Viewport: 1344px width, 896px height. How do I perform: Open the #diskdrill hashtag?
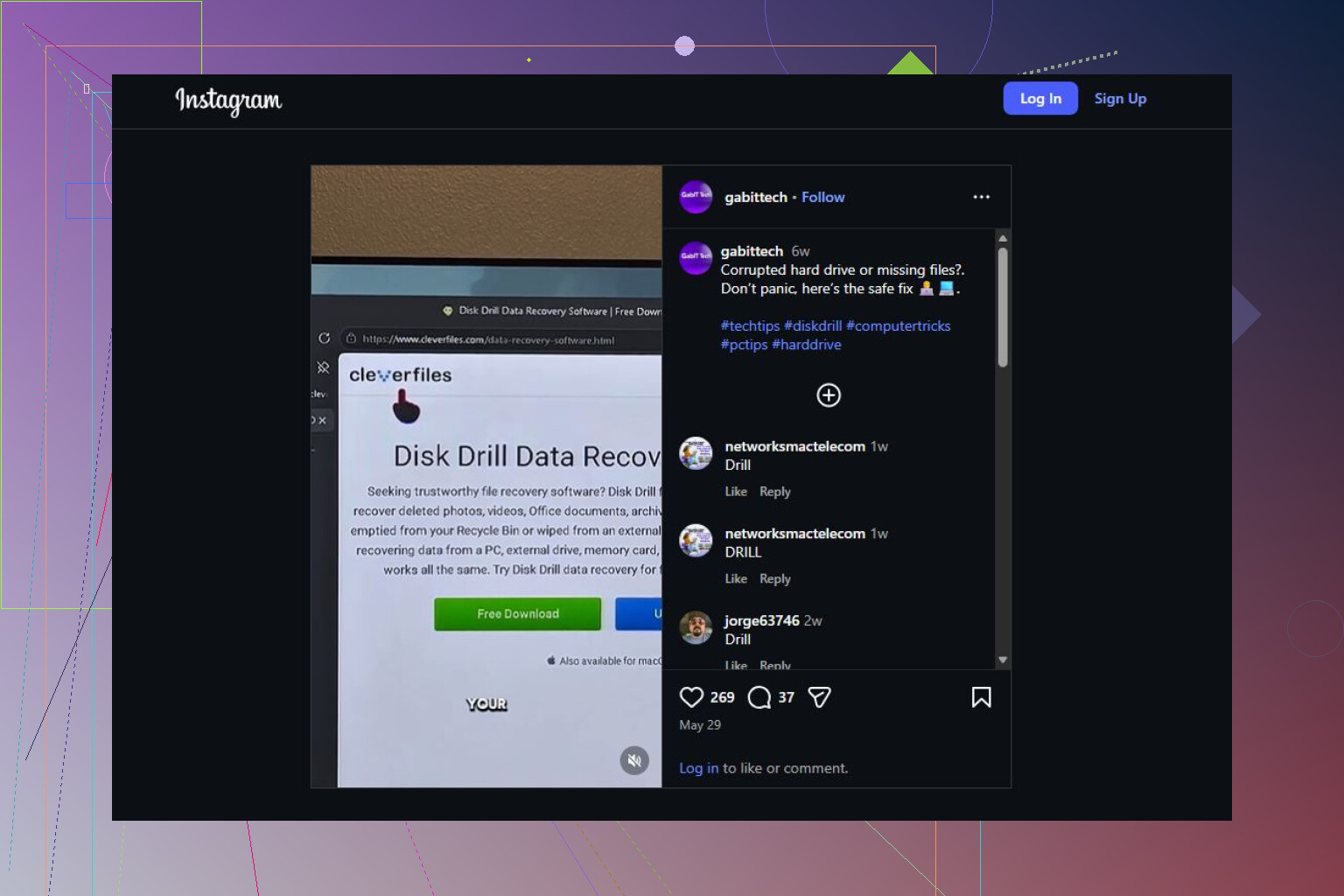click(x=813, y=325)
